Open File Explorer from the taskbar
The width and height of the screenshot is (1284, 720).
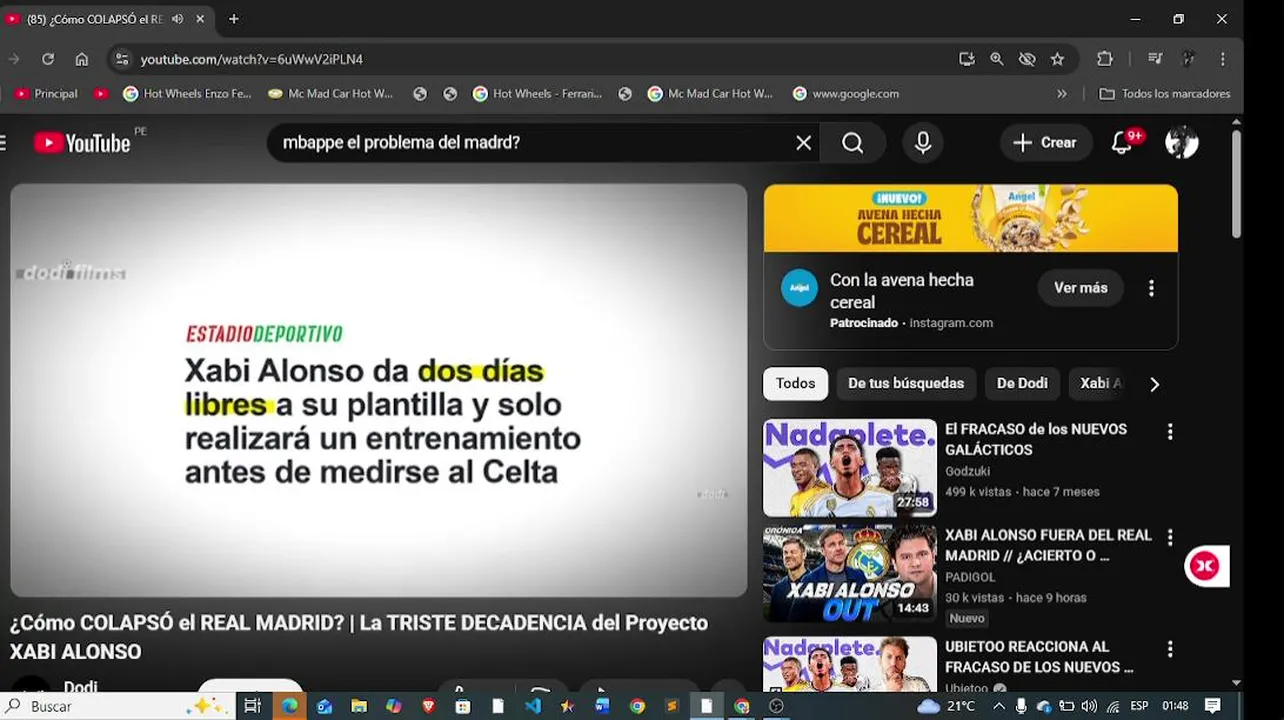[x=358, y=706]
